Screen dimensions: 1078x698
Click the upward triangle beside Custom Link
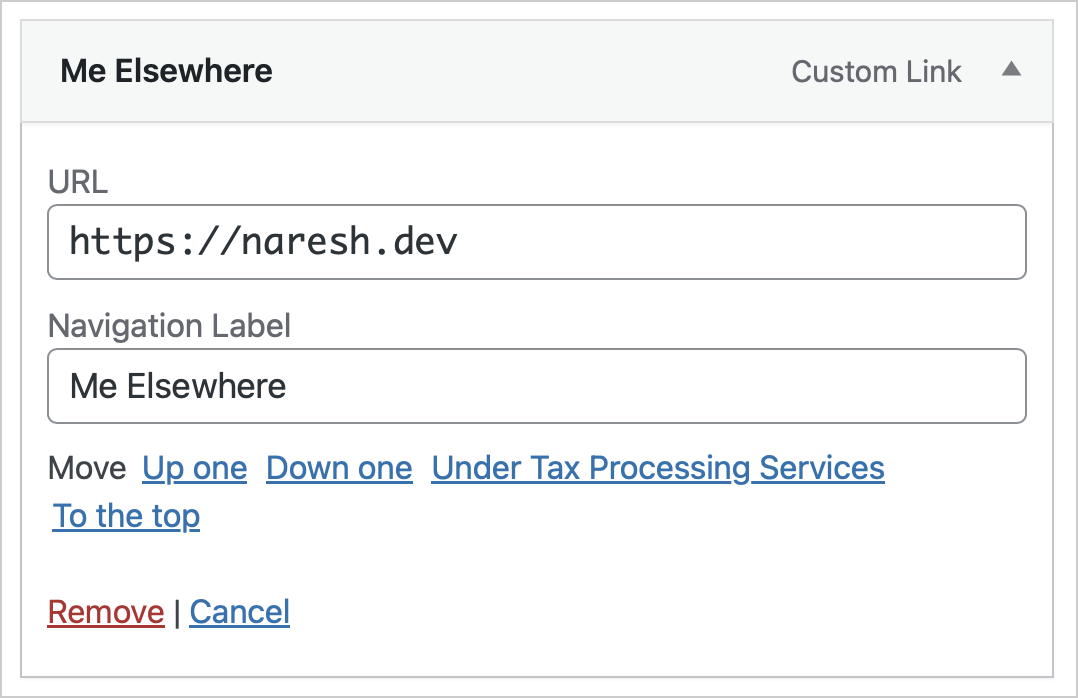tap(1011, 70)
